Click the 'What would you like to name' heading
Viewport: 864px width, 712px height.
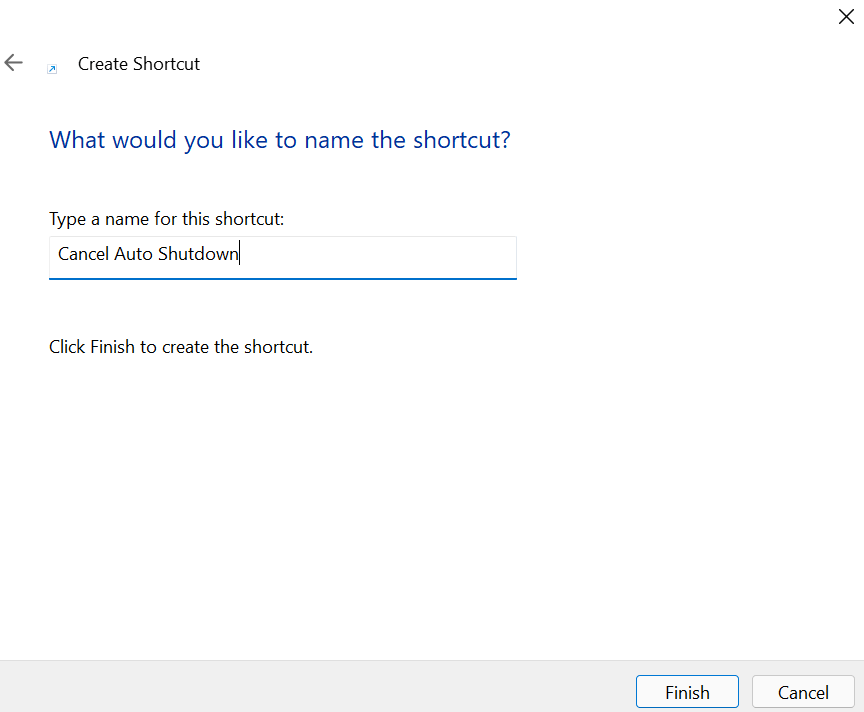tap(281, 140)
